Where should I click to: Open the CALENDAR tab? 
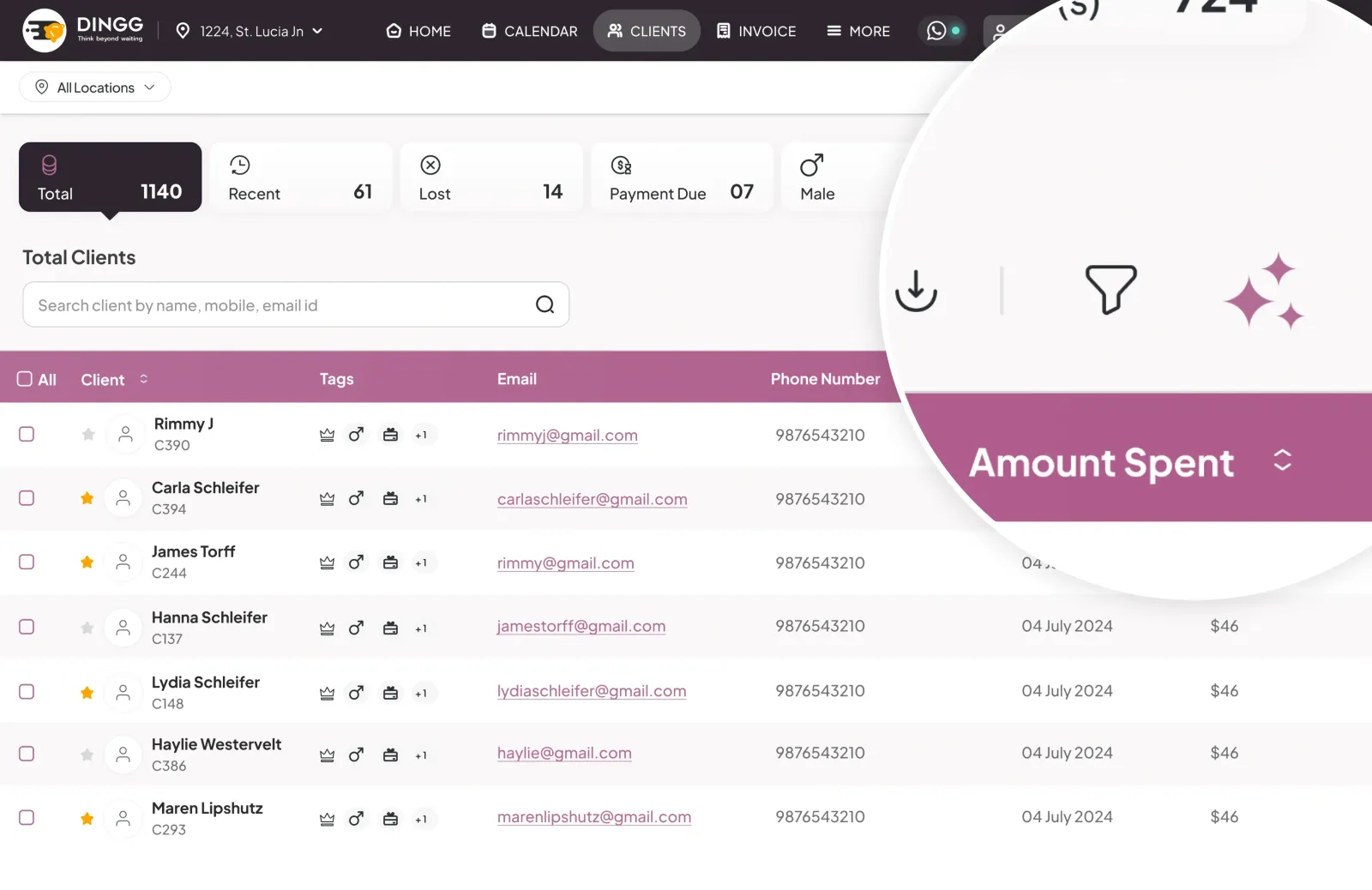tap(530, 31)
